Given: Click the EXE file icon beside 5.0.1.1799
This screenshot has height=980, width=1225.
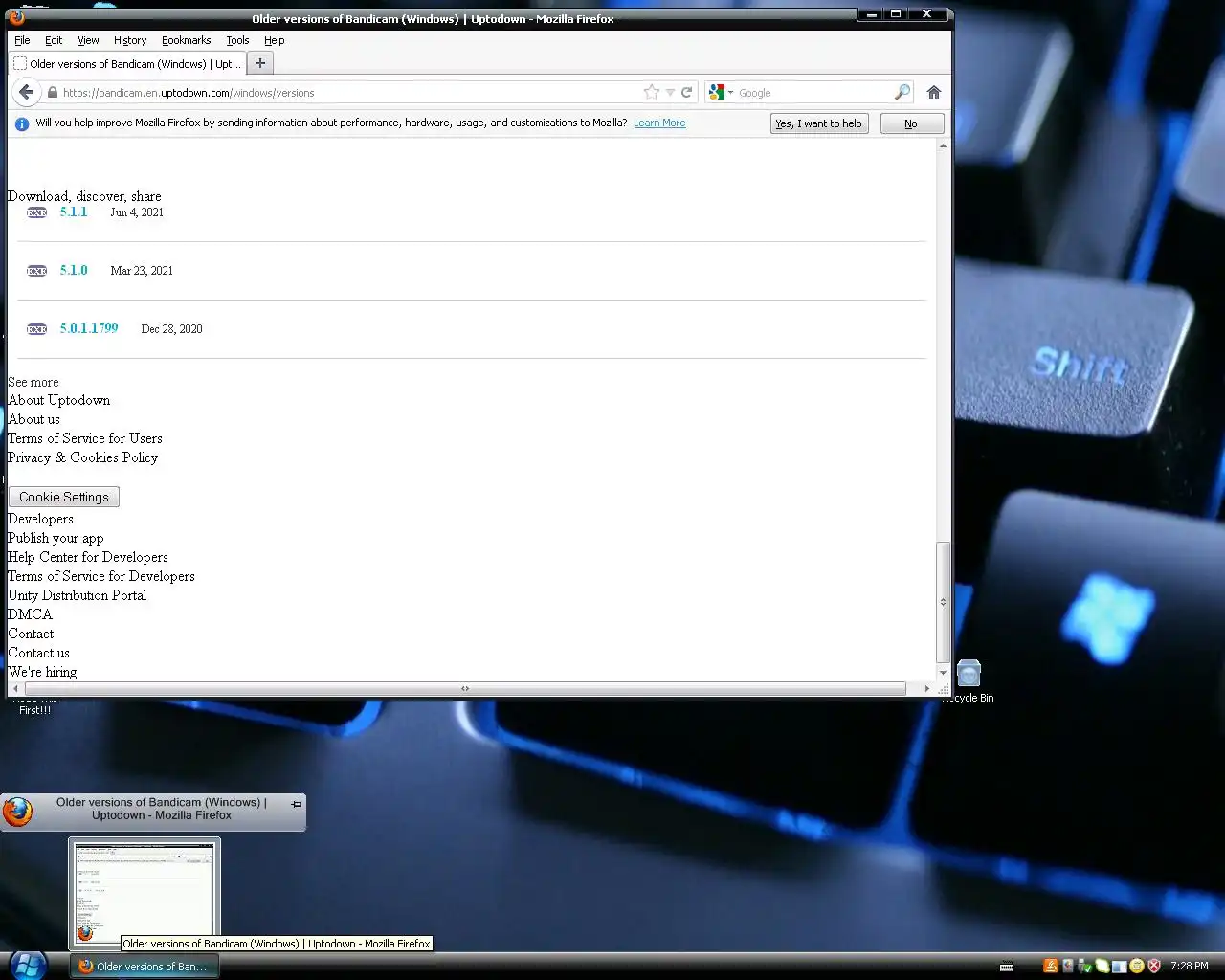Looking at the screenshot, I should [37, 329].
